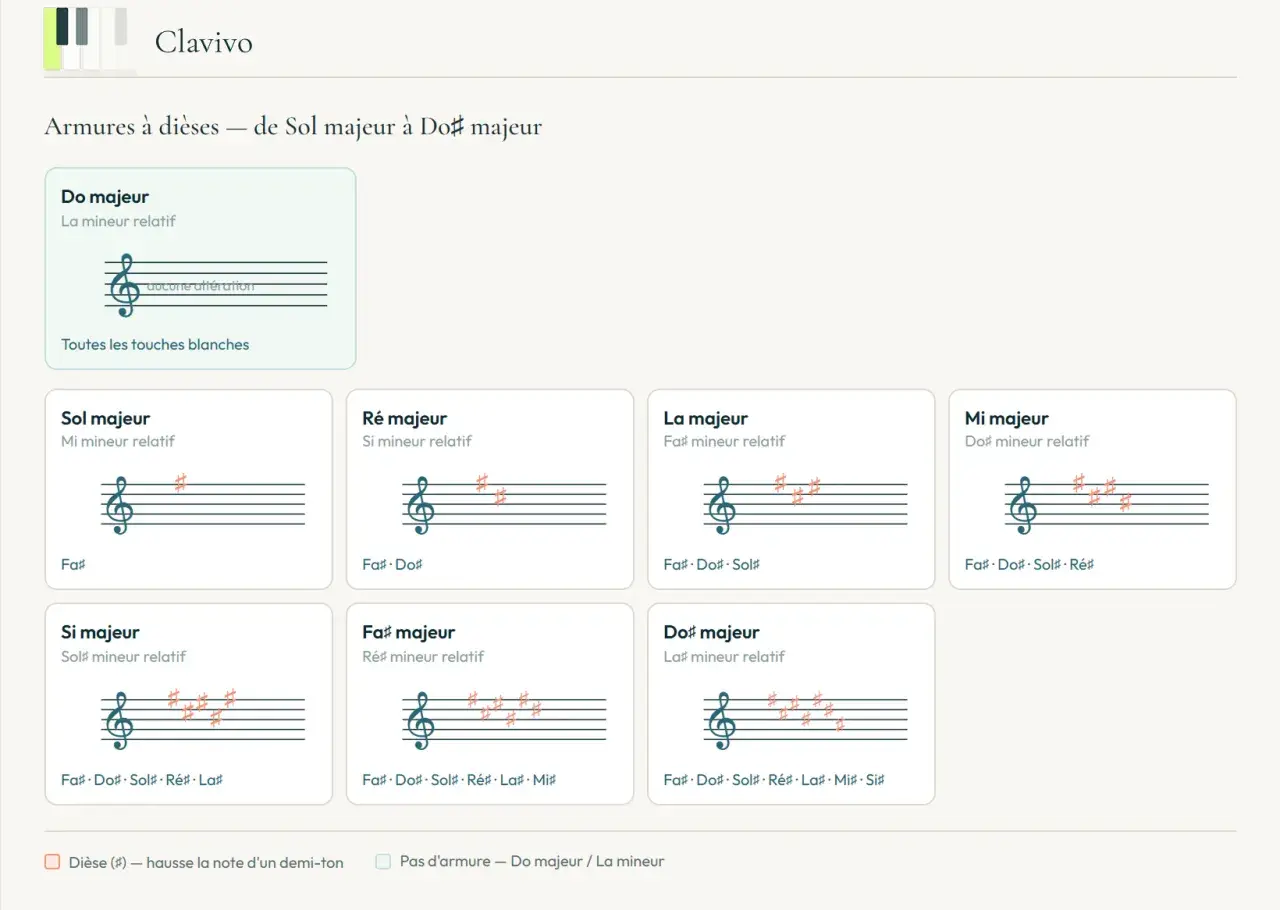Click the treble clef in Si majeur card
1280x910 pixels.
tap(119, 720)
